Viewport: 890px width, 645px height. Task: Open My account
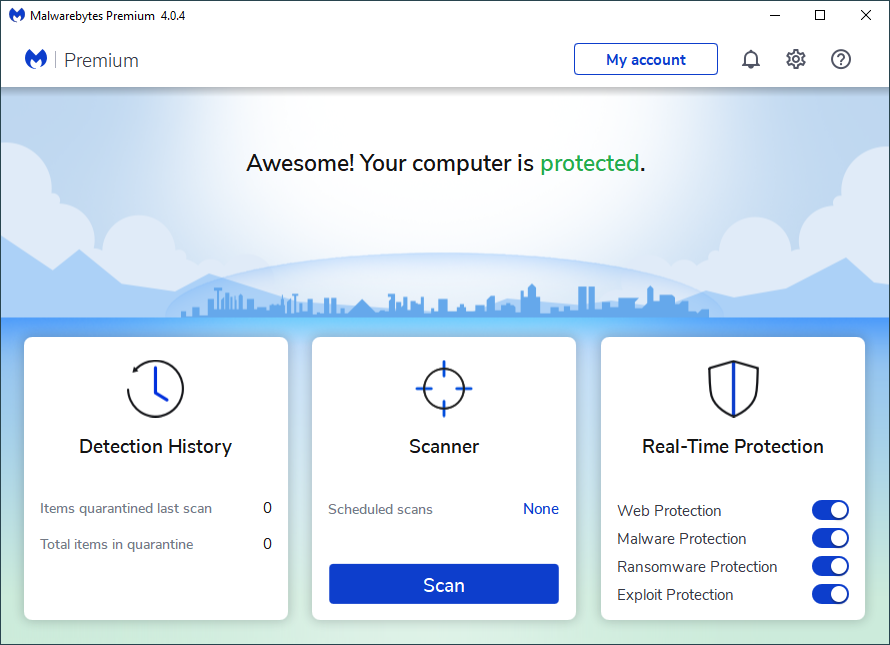646,60
